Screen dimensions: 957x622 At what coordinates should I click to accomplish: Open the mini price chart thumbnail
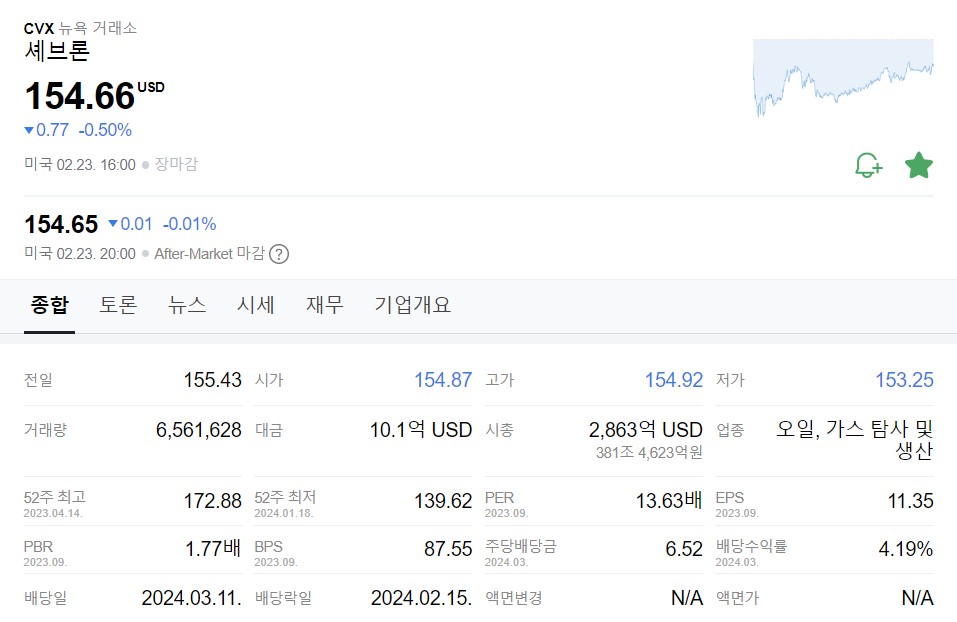pyautogui.click(x=843, y=78)
